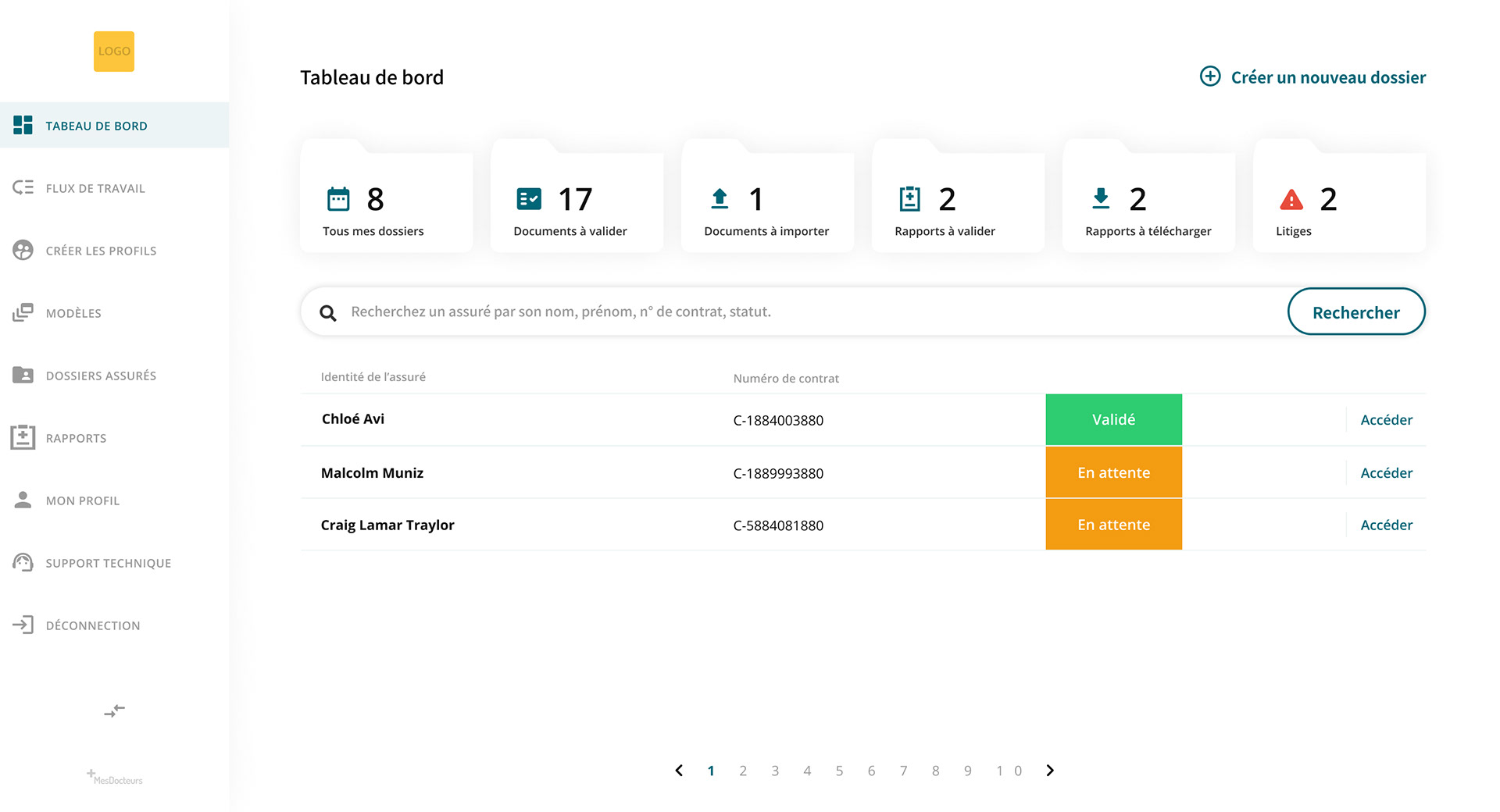Click contract number C-5884081880

pos(778,526)
